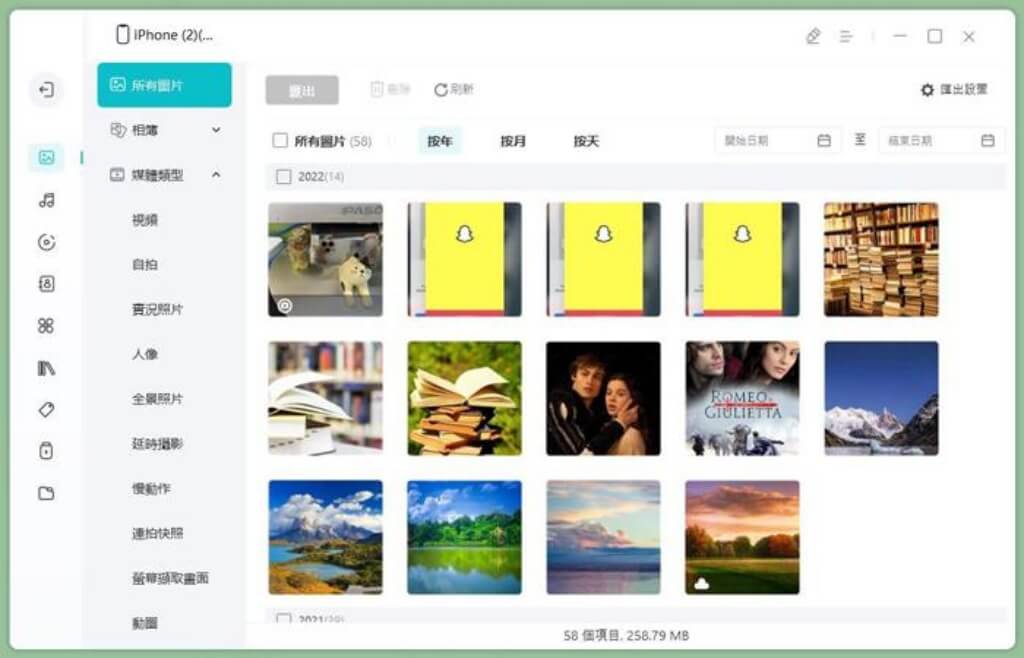Click the cloud badge on sunset meadow thumbnail

pos(702,583)
